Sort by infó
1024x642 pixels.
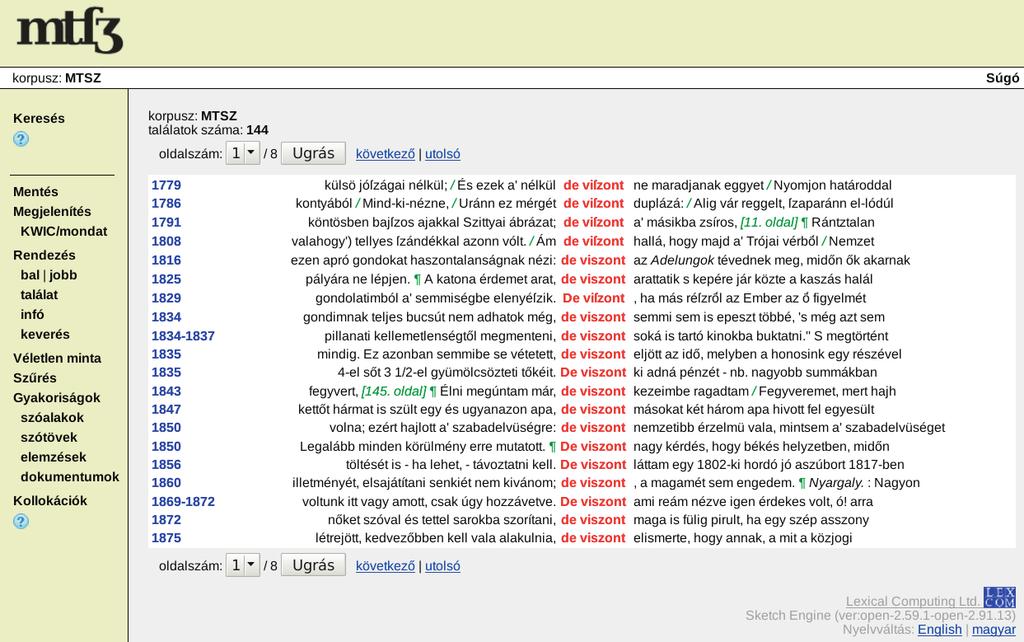[32, 314]
